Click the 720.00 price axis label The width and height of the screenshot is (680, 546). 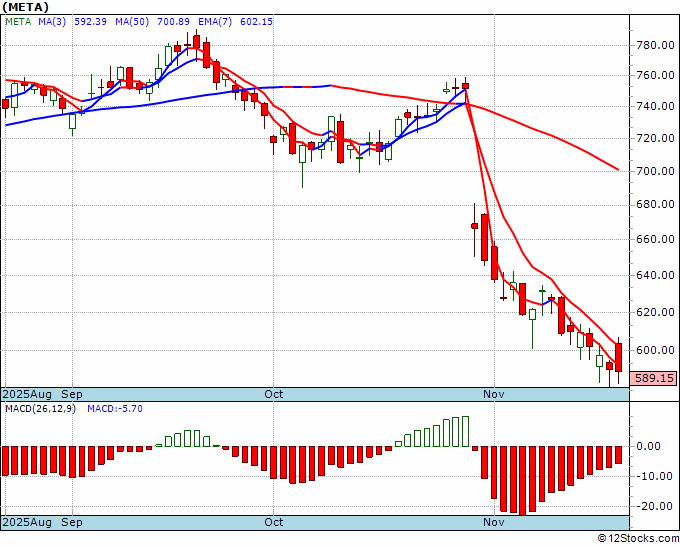click(x=655, y=138)
